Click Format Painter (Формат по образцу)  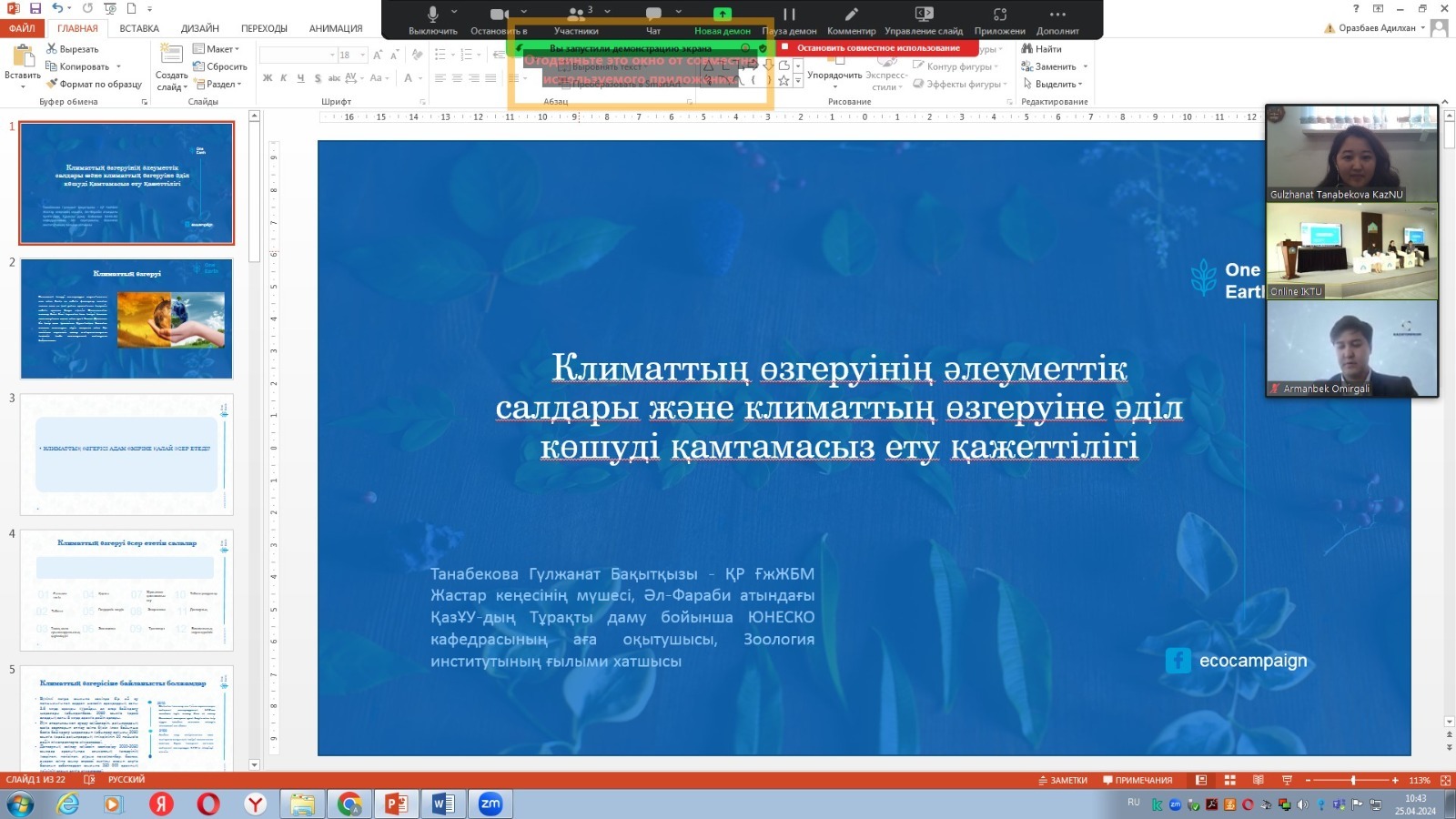[x=94, y=84]
